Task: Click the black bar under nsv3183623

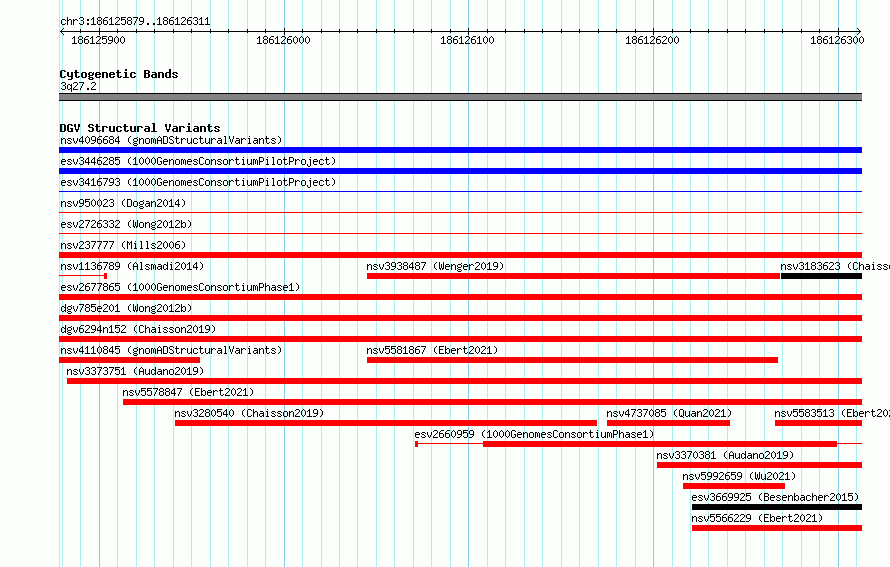Action: pos(821,276)
